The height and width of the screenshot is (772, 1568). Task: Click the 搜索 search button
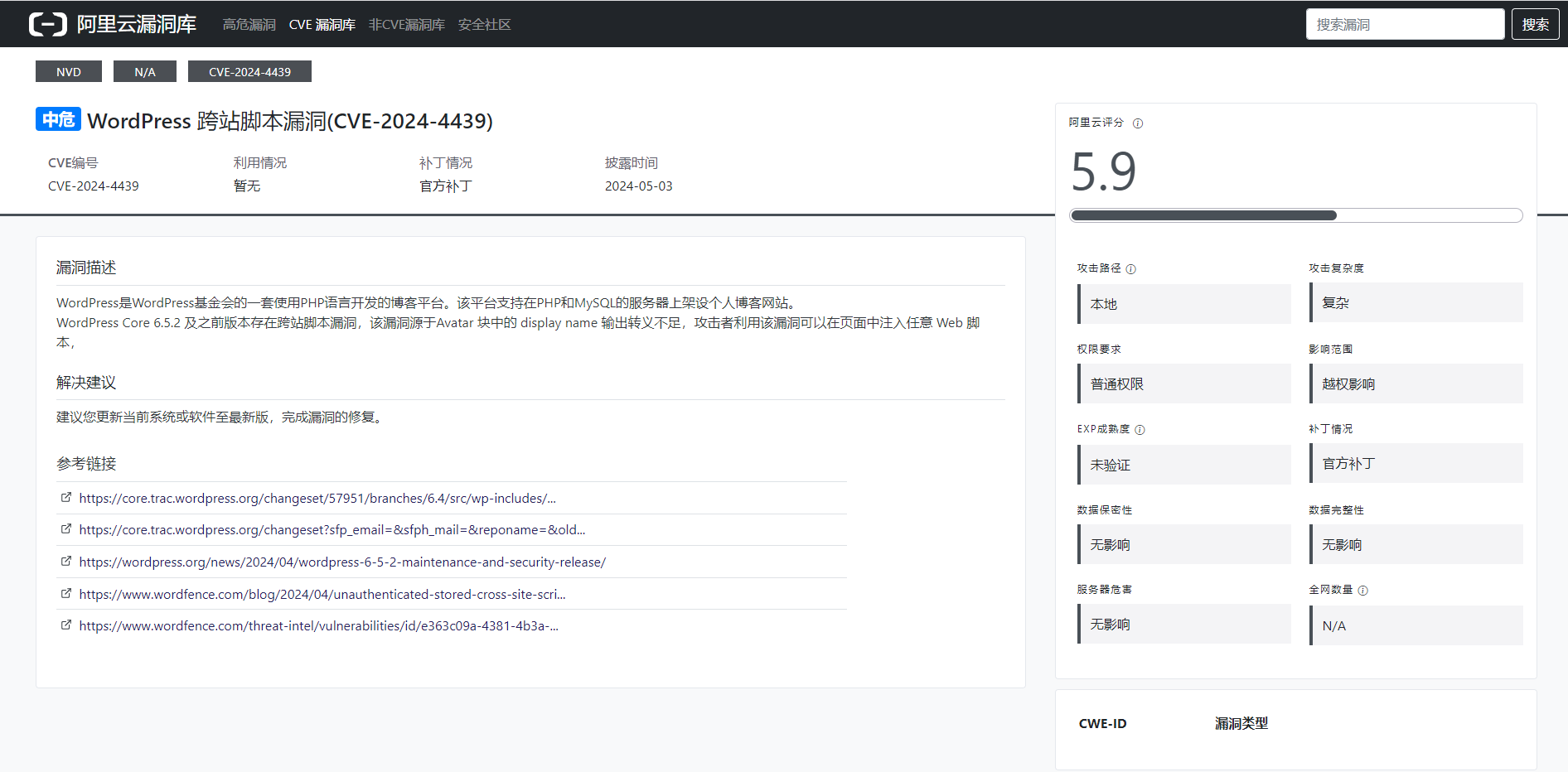tap(1535, 24)
